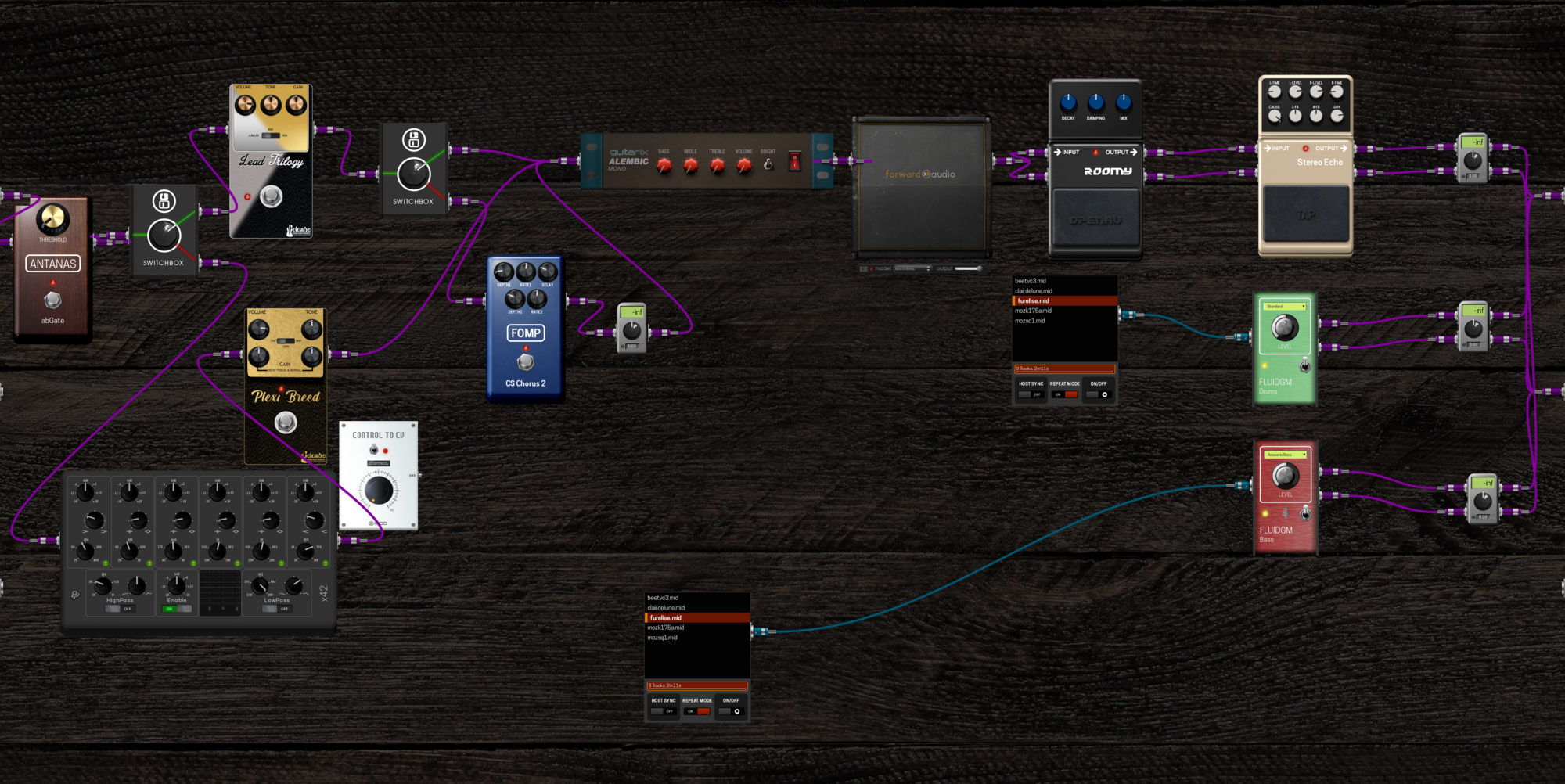
Task: Toggle the x42 EQ Enable switch
Action: click(x=177, y=609)
